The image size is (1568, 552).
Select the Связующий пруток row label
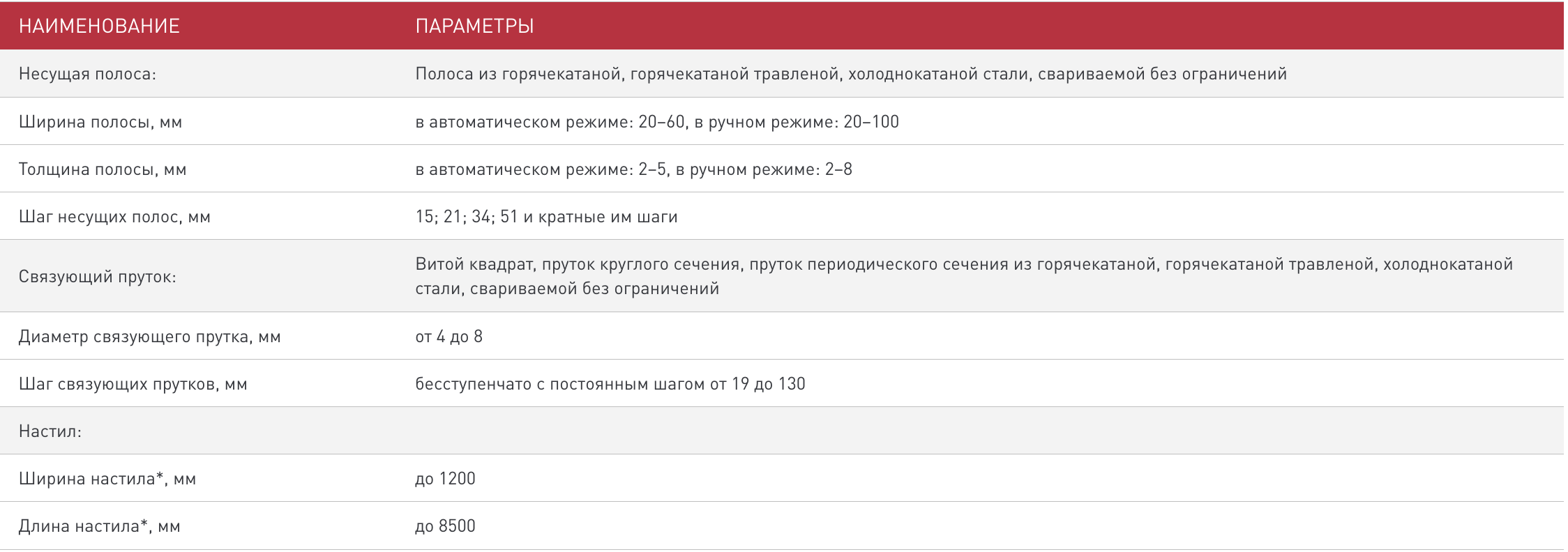pyautogui.click(x=97, y=277)
